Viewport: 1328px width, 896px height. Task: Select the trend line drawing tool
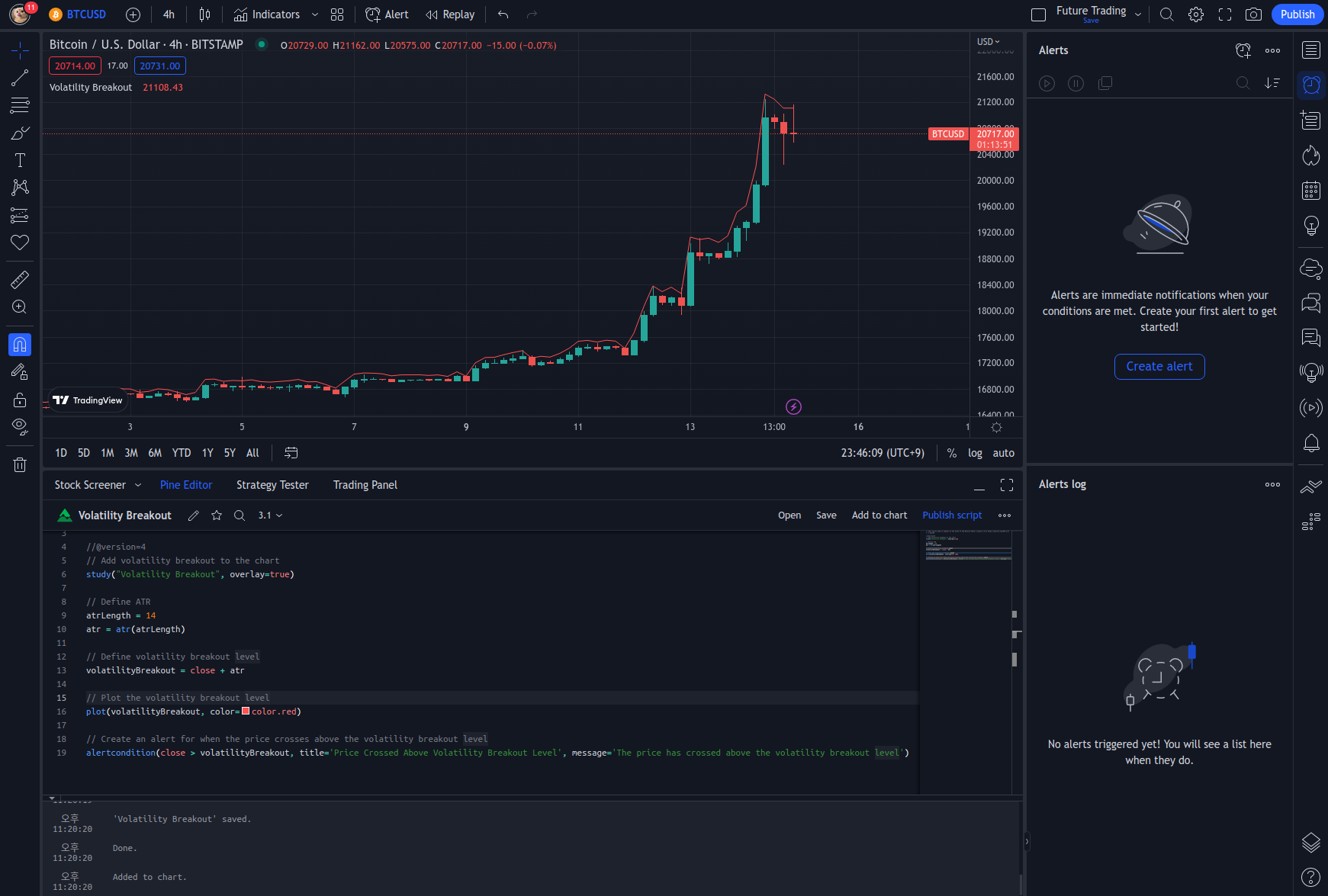coord(20,78)
